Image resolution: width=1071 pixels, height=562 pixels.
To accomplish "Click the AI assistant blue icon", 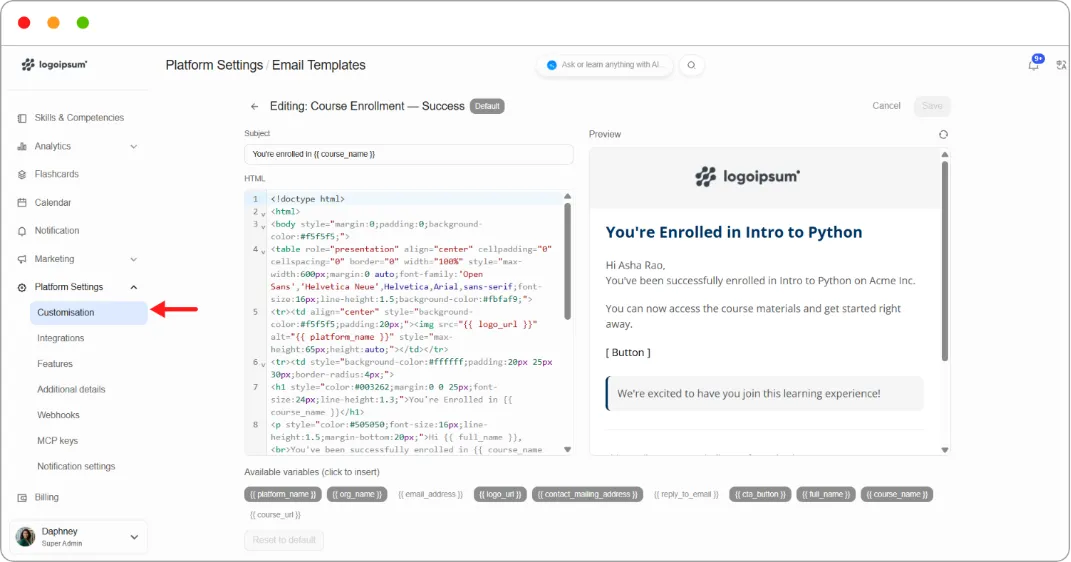I will [552, 65].
